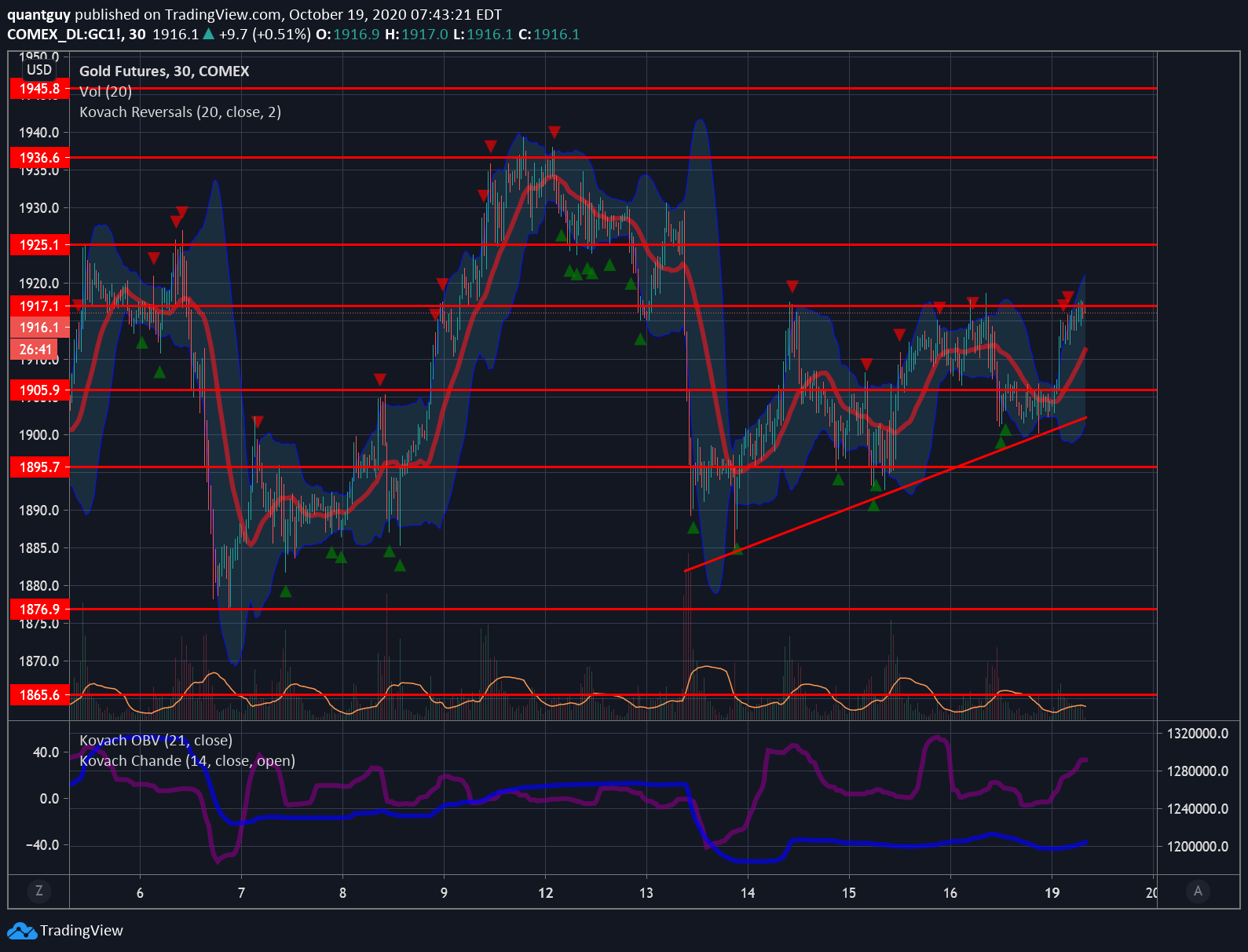The width and height of the screenshot is (1248, 952).
Task: Select the Kovach OBV indicator legend
Action: [x=156, y=741]
